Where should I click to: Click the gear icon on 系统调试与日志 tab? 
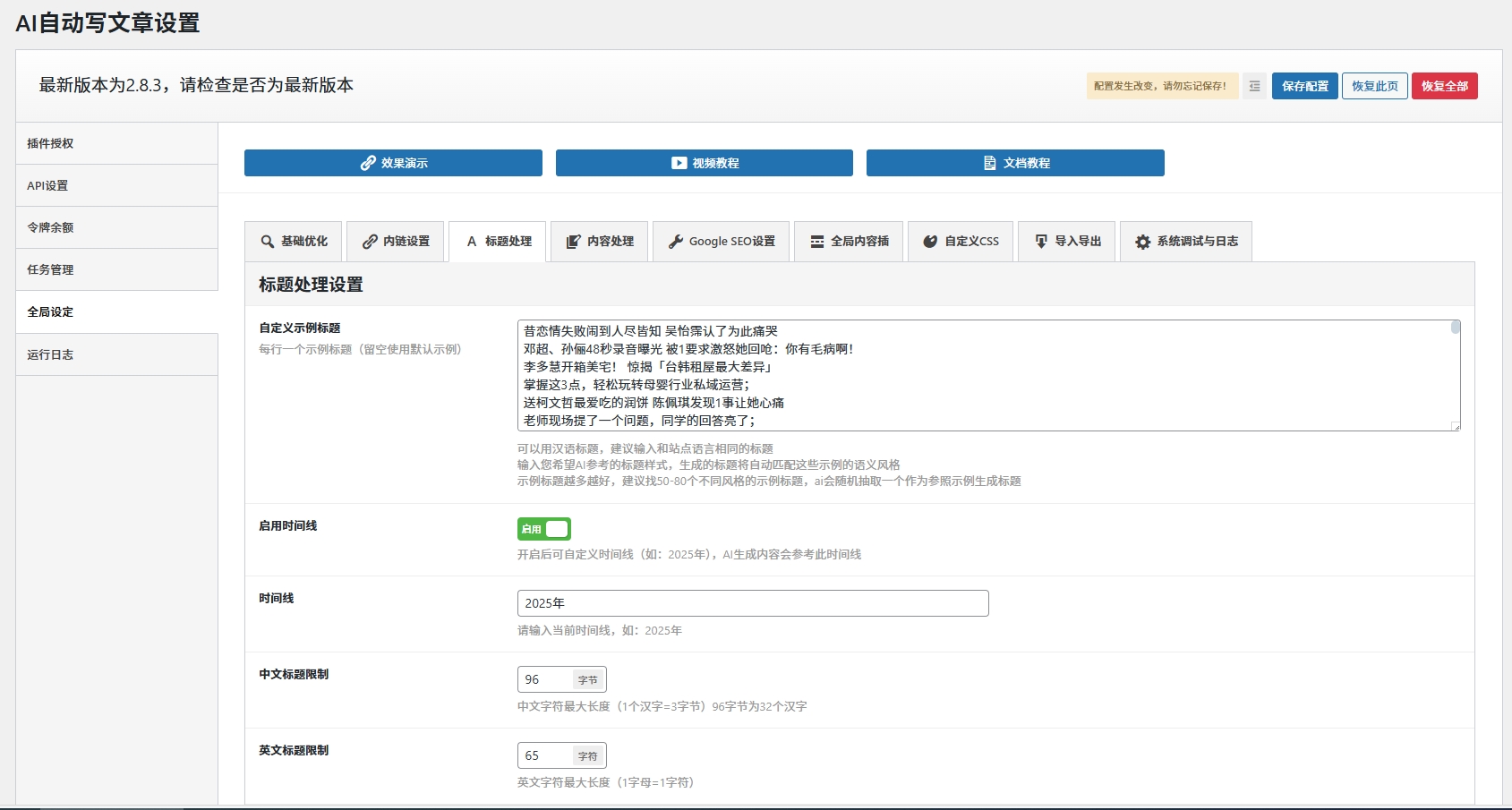point(1142,242)
